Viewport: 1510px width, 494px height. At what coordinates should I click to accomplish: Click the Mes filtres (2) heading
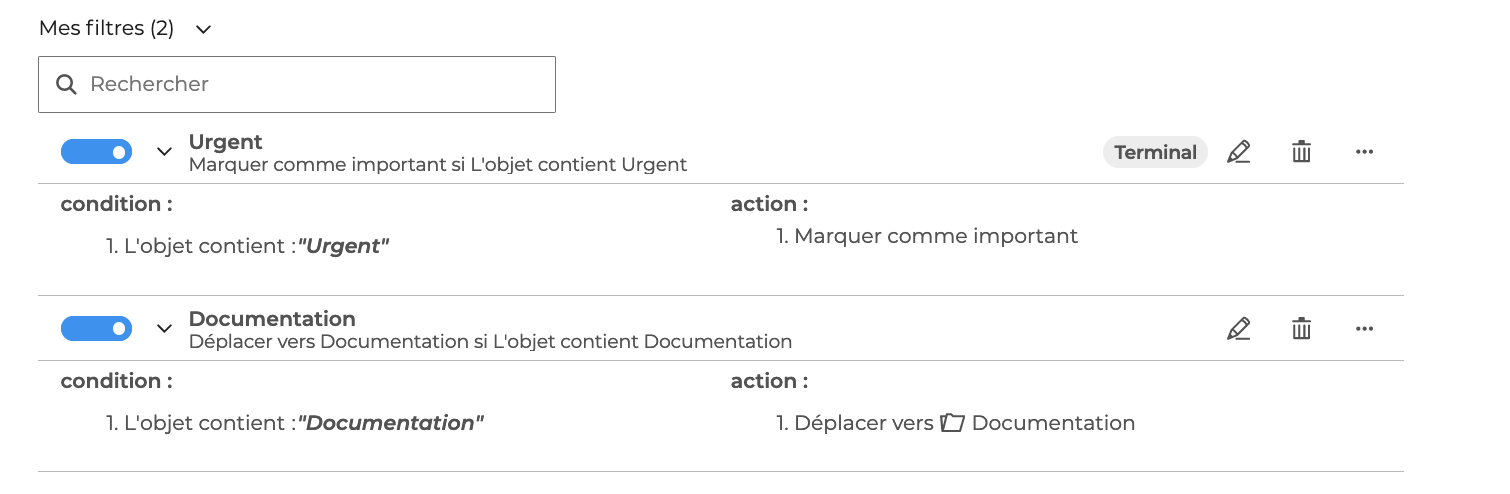[106, 28]
